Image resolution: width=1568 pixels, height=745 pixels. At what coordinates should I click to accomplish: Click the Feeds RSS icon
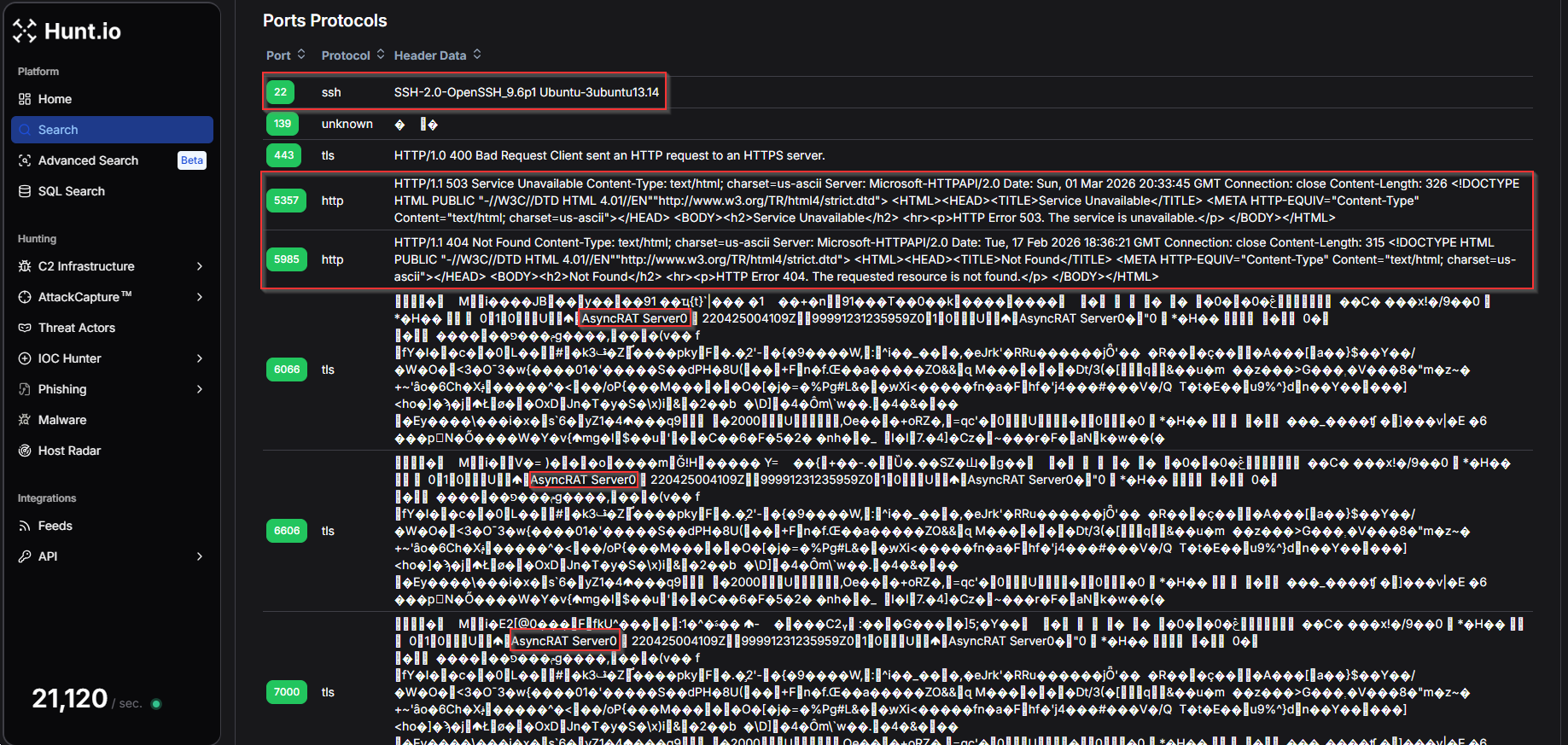[x=25, y=526]
